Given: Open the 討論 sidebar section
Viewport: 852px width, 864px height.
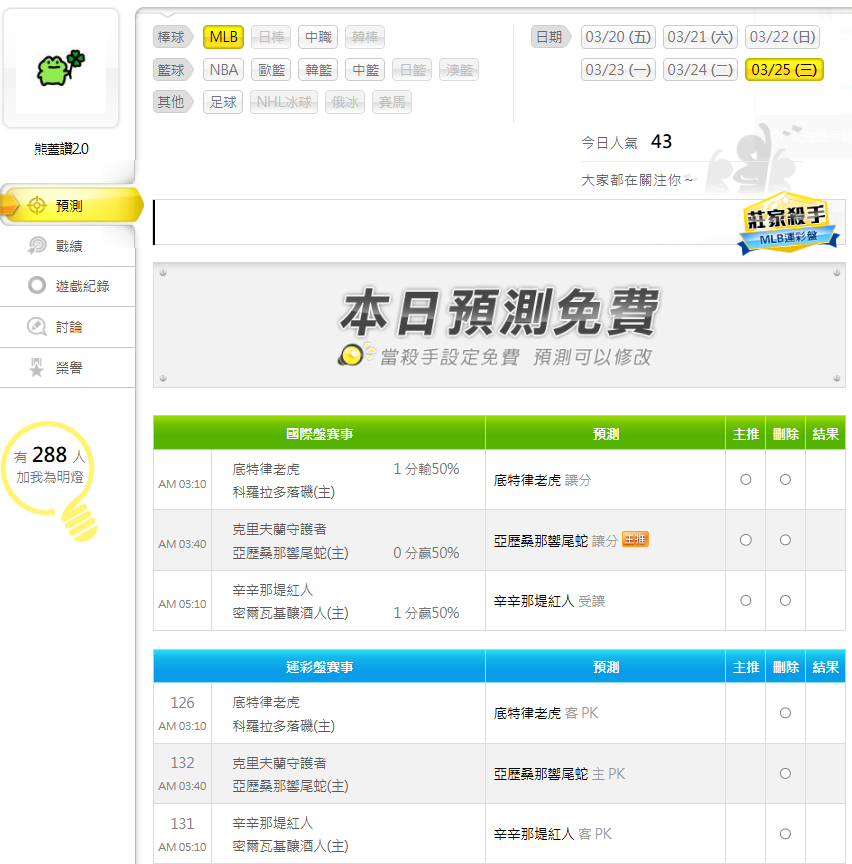Looking at the screenshot, I should point(68,327).
